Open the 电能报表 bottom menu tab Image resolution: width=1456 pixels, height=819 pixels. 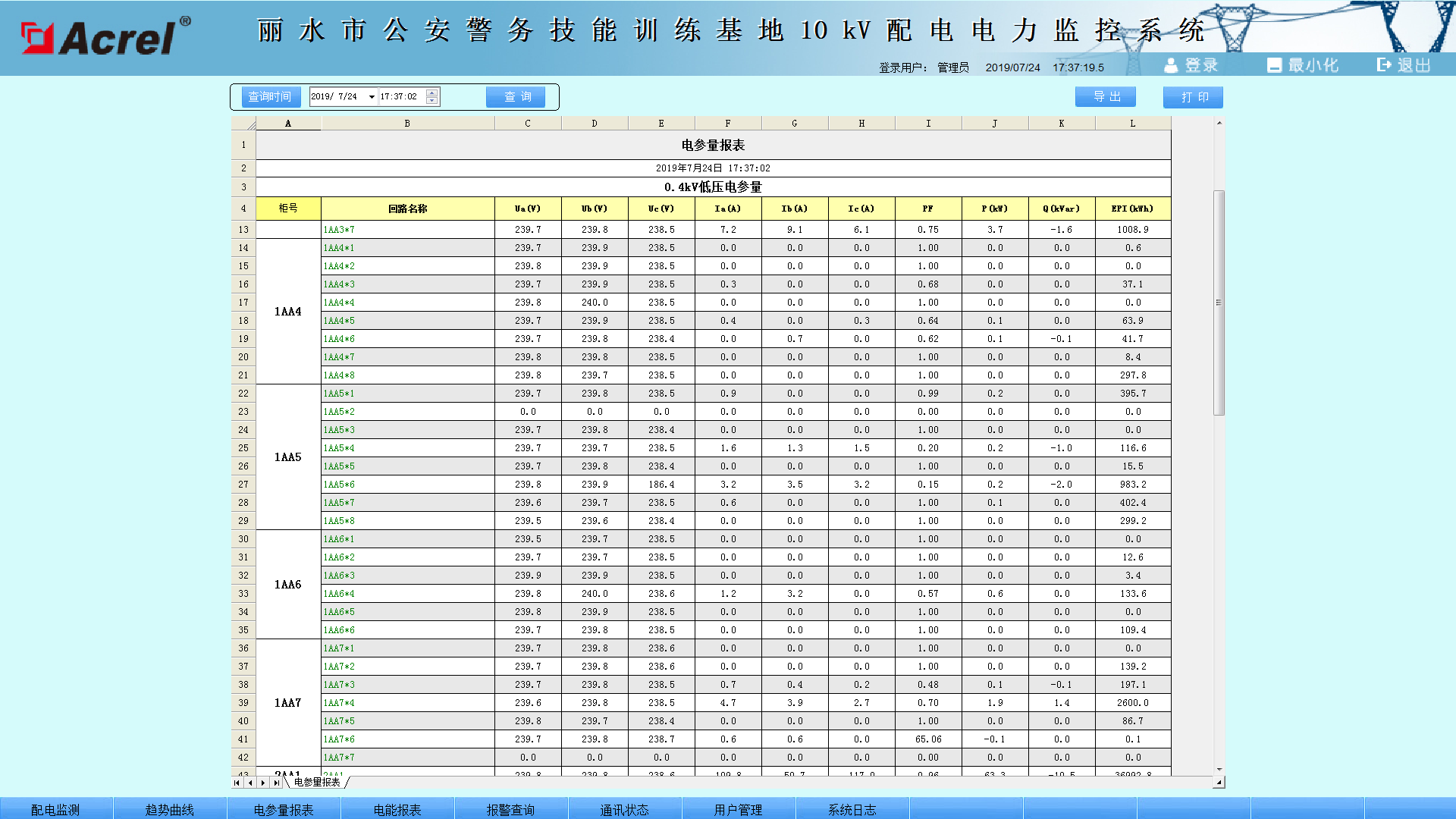397,810
